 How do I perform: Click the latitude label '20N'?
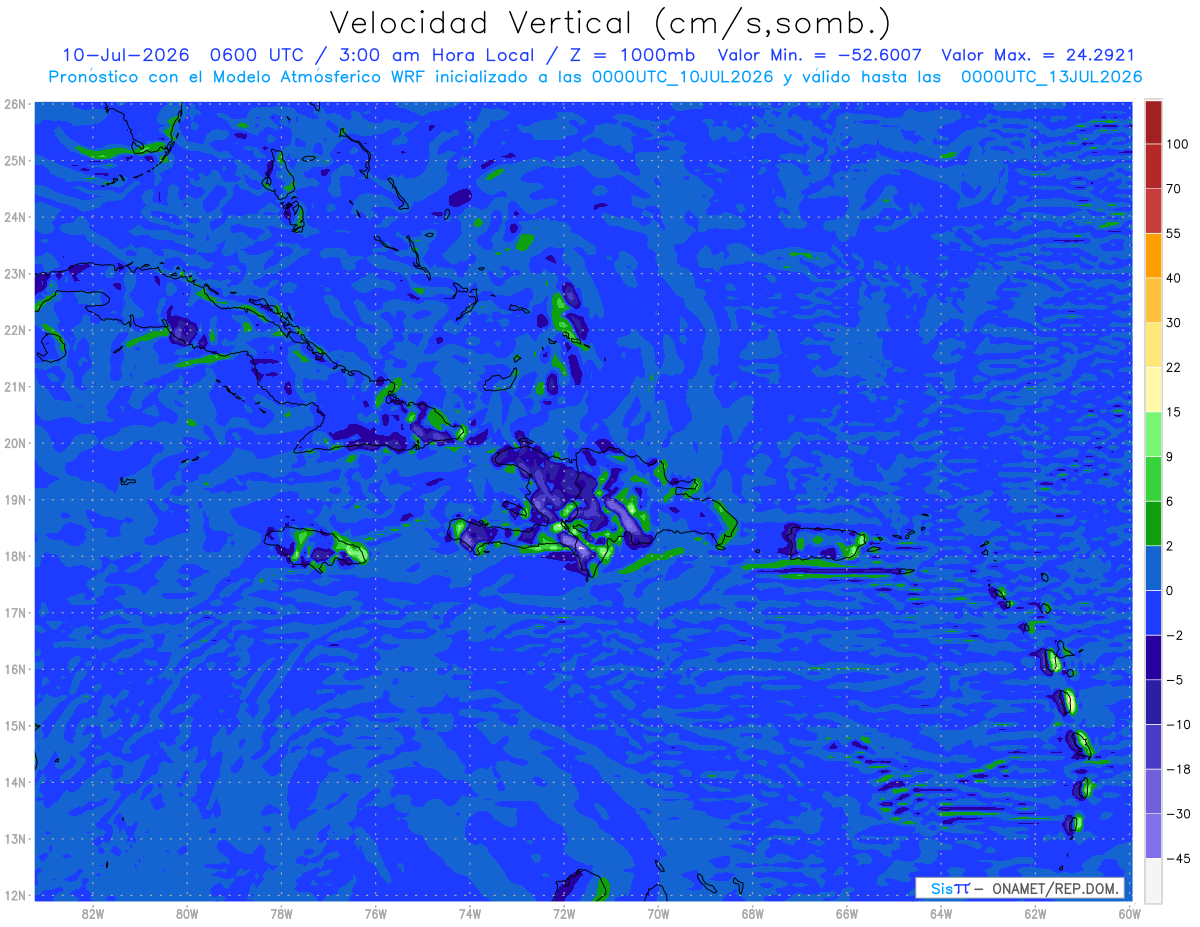click(x=15, y=443)
